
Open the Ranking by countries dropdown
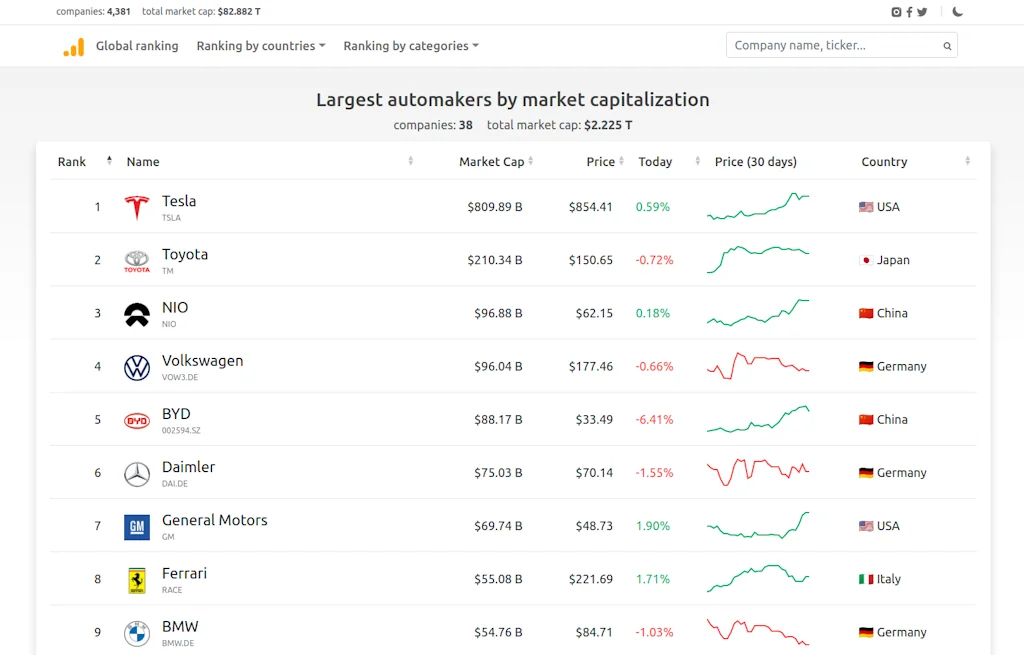click(x=260, y=45)
